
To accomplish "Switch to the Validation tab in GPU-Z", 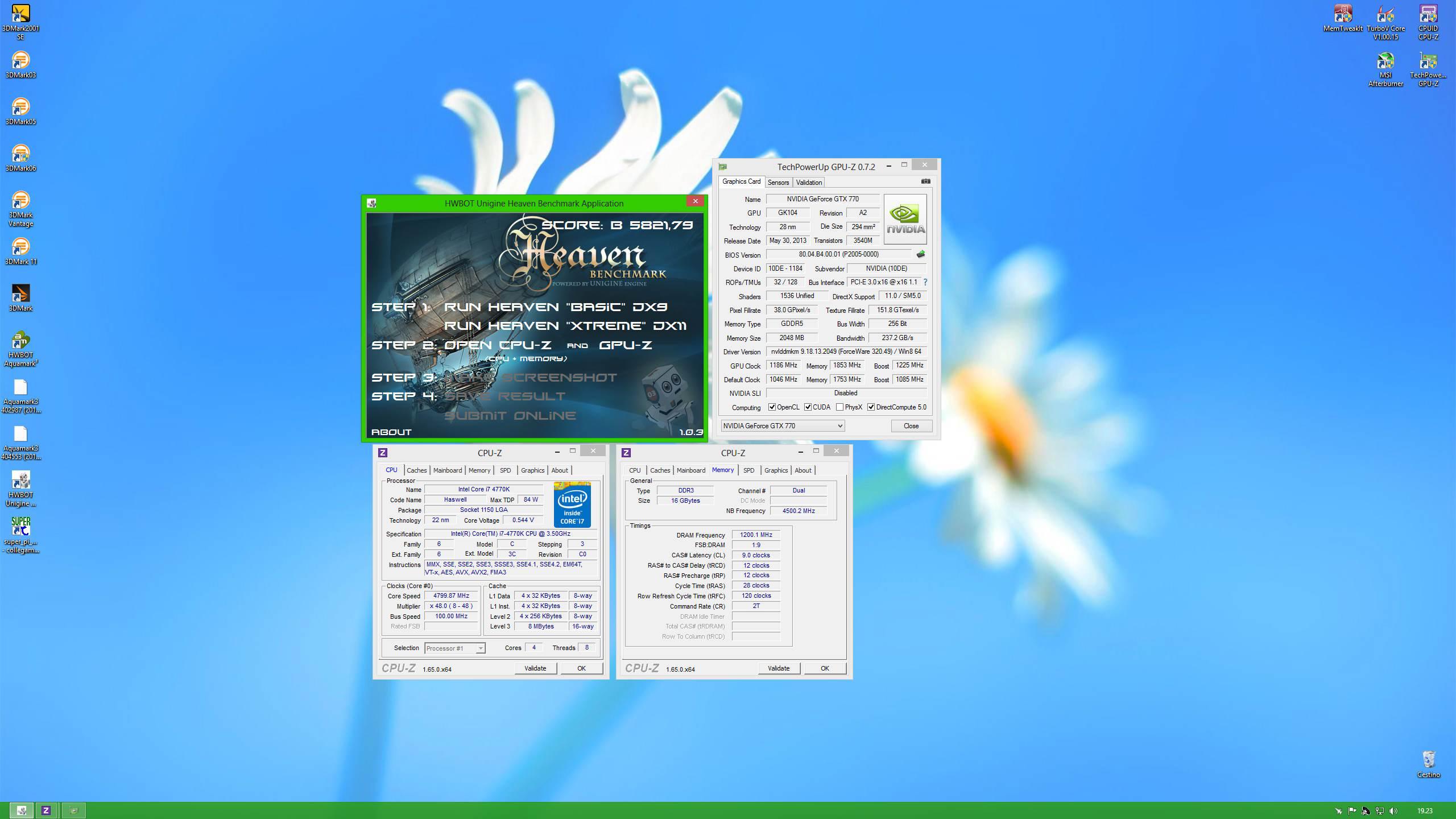I will tap(809, 183).
